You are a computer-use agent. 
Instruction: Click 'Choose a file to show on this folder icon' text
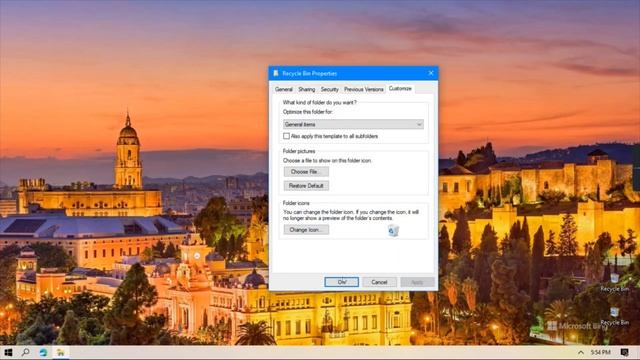[x=327, y=161]
